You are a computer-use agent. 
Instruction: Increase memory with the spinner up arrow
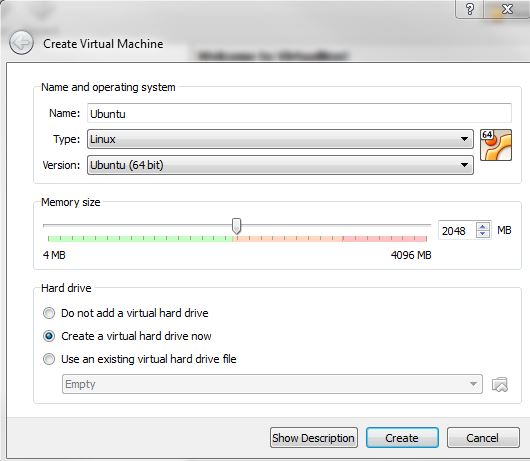tap(483, 227)
